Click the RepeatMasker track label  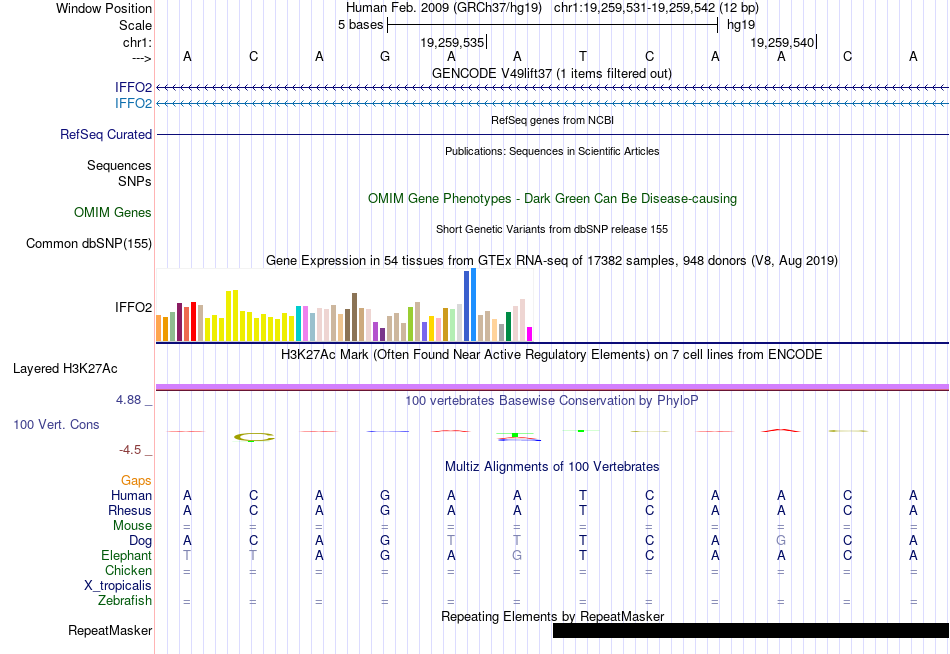point(110,630)
